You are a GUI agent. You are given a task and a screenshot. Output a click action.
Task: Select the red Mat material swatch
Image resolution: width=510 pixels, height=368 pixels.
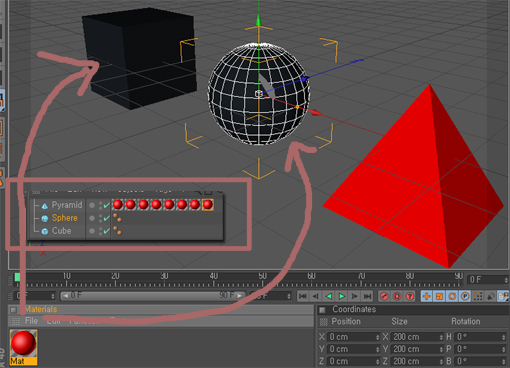tap(23, 347)
